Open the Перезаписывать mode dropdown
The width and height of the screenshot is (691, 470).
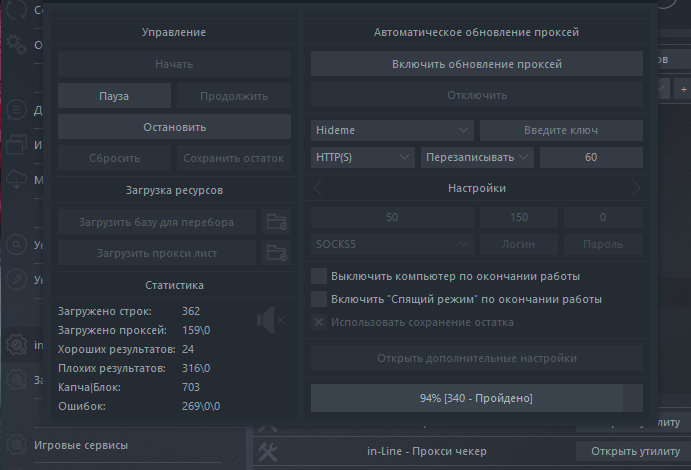pyautogui.click(x=477, y=157)
